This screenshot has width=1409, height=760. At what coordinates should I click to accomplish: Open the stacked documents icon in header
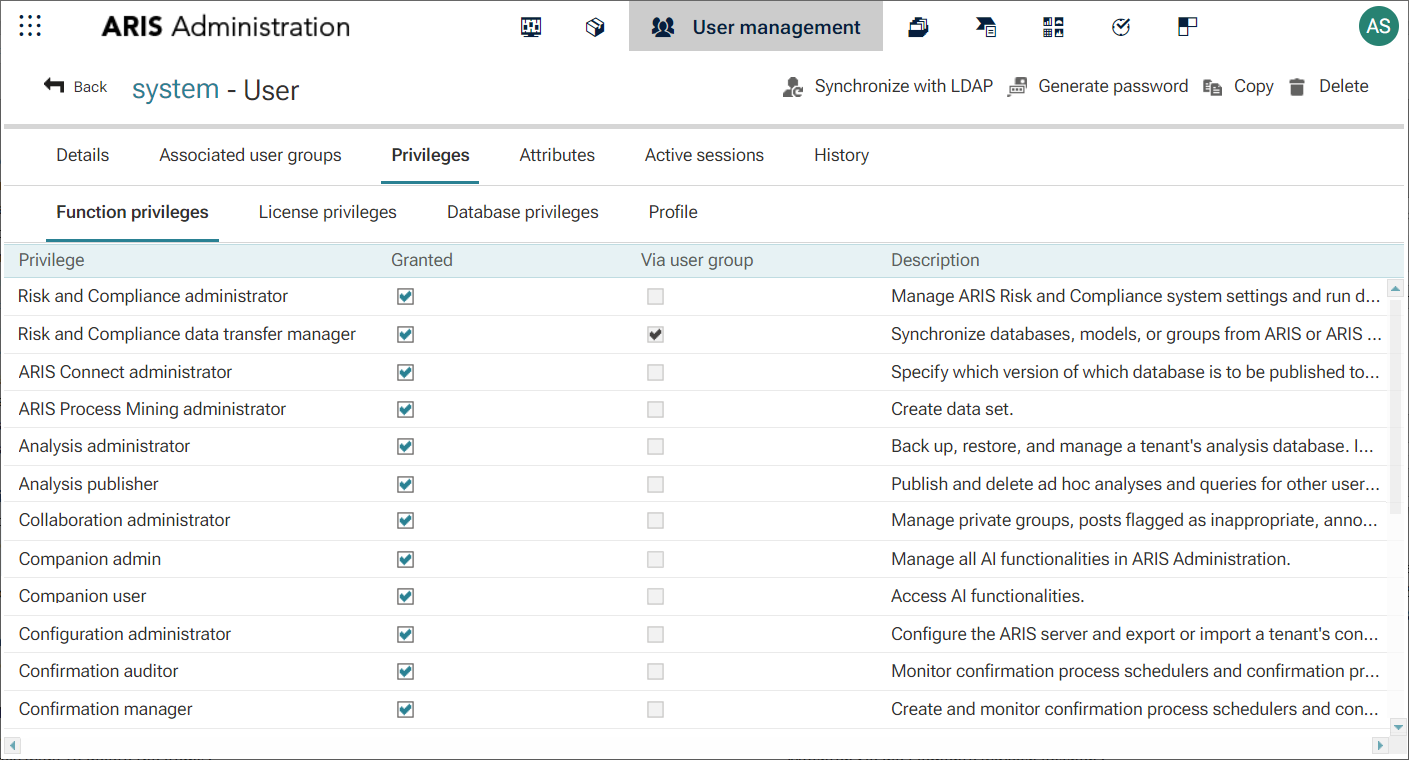tap(918, 27)
